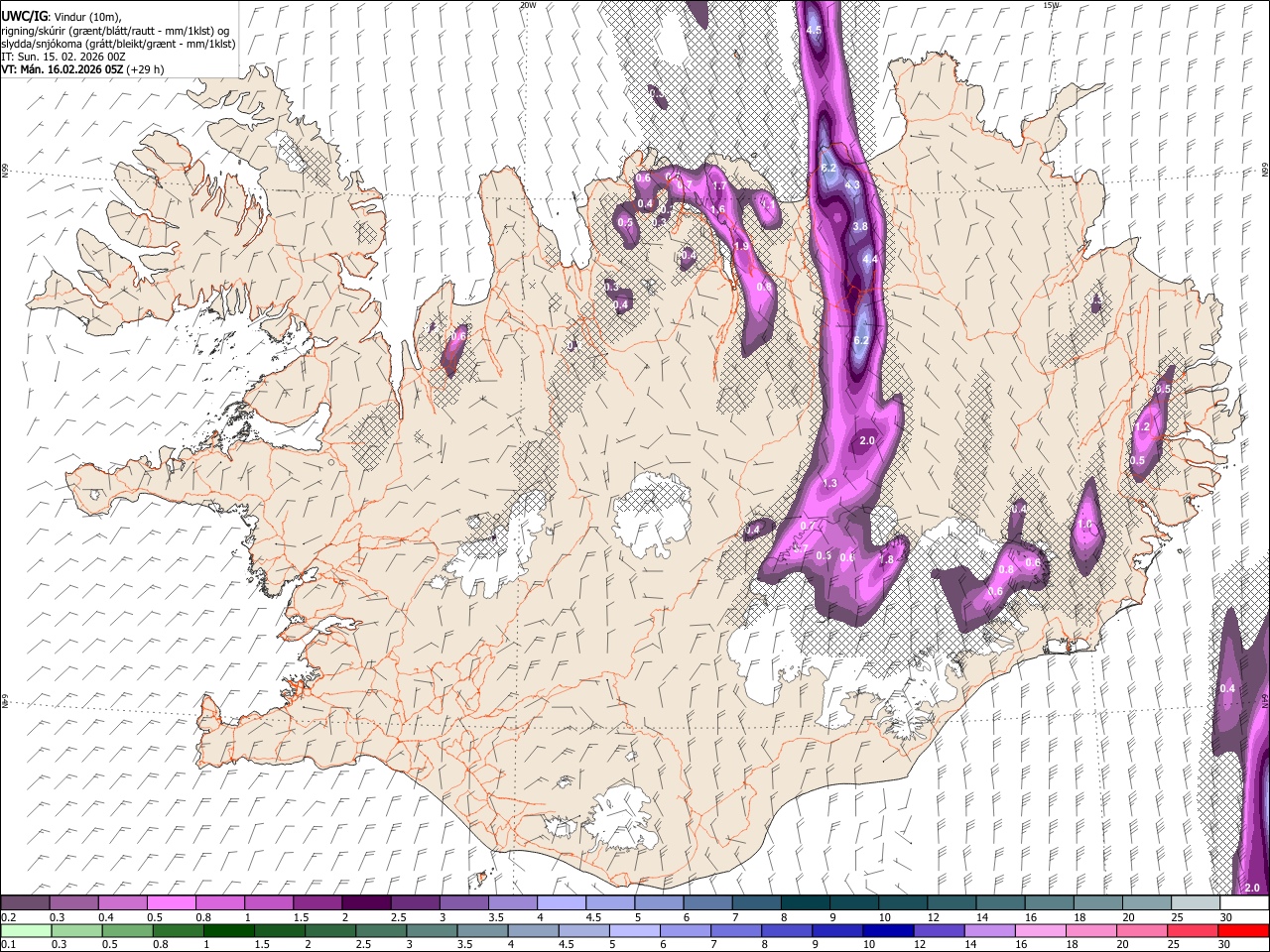The width and height of the screenshot is (1270, 952).
Task: Select the top-row dark teal swatch at 8
Action: coord(806,903)
